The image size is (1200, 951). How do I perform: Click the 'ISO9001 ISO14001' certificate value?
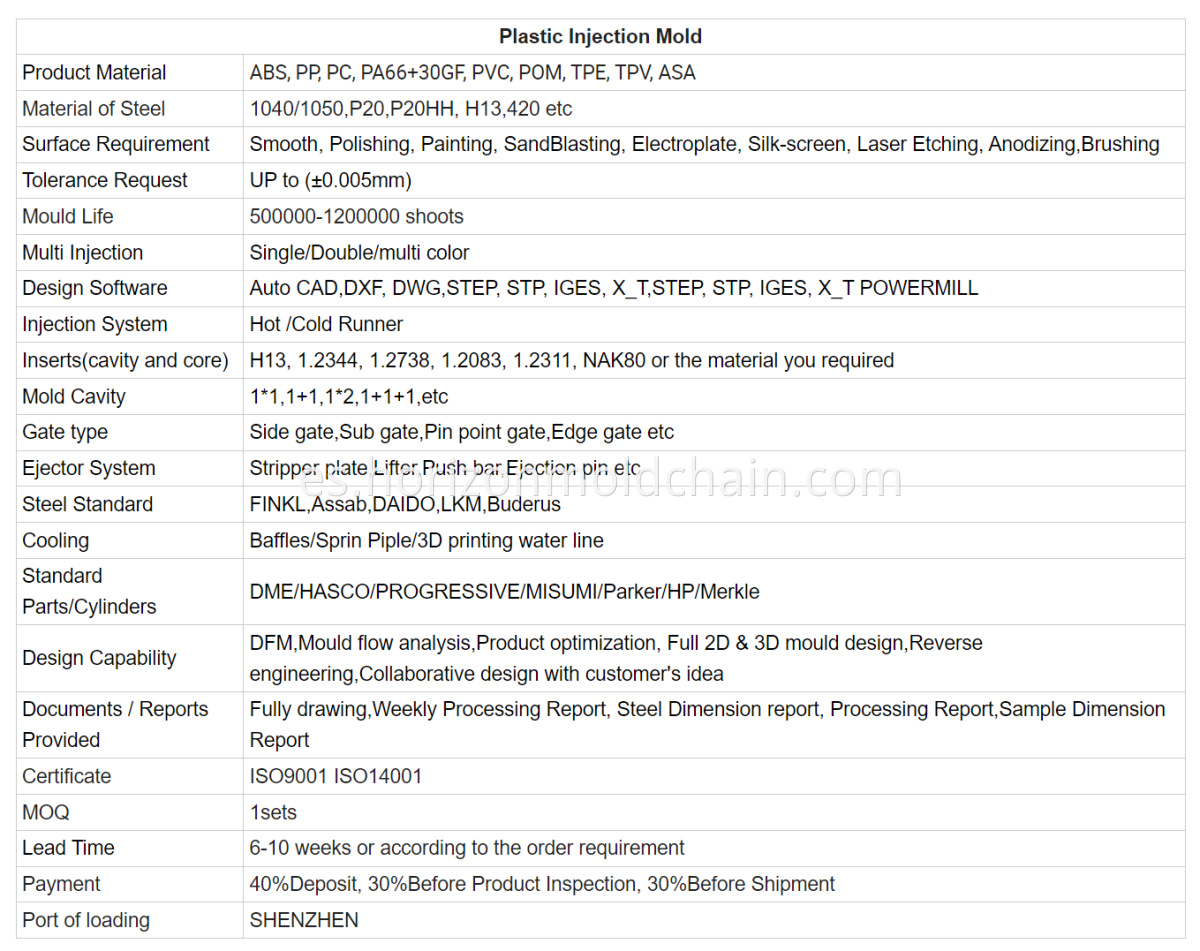point(336,777)
